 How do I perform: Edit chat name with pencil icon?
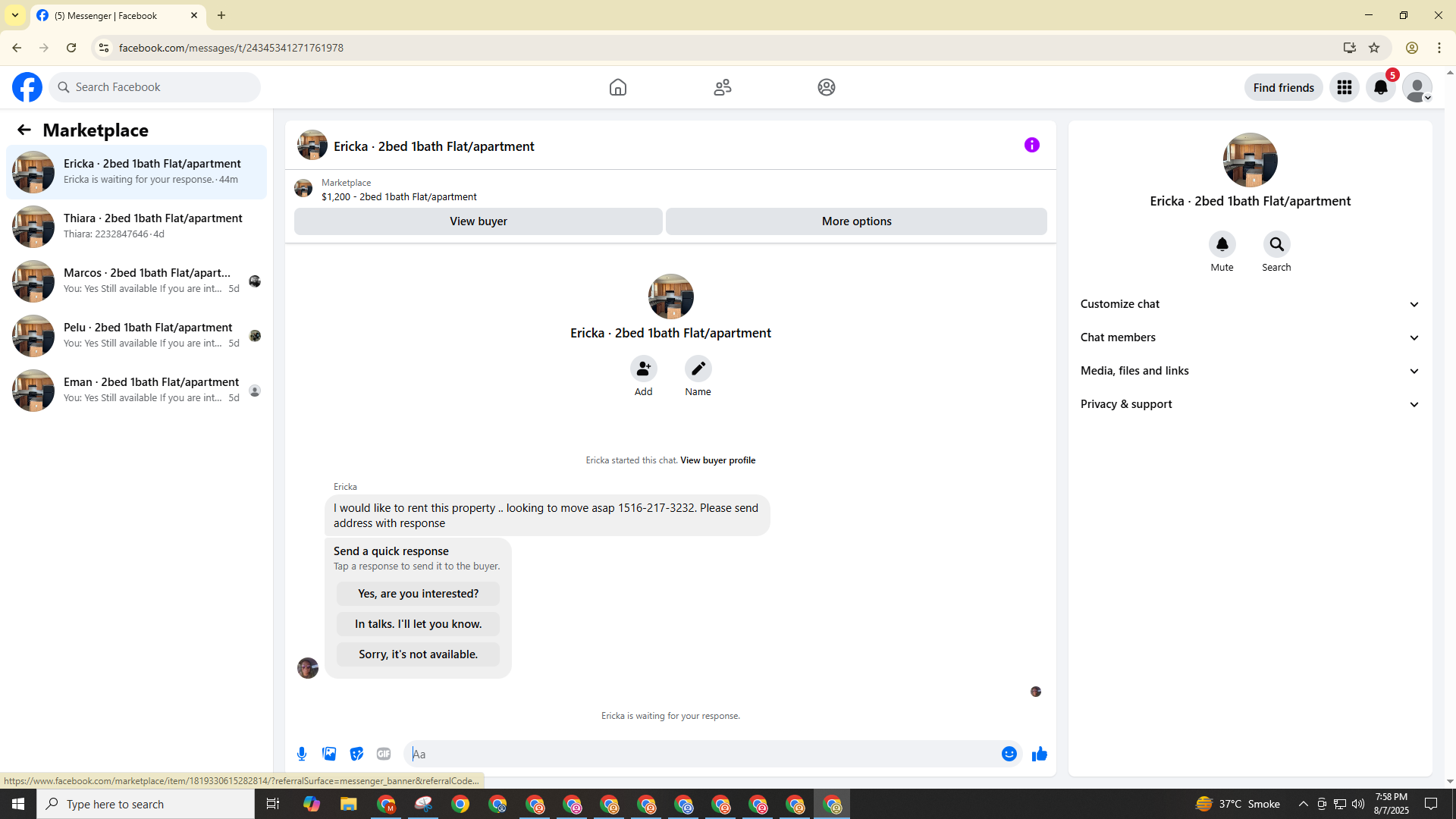click(698, 369)
